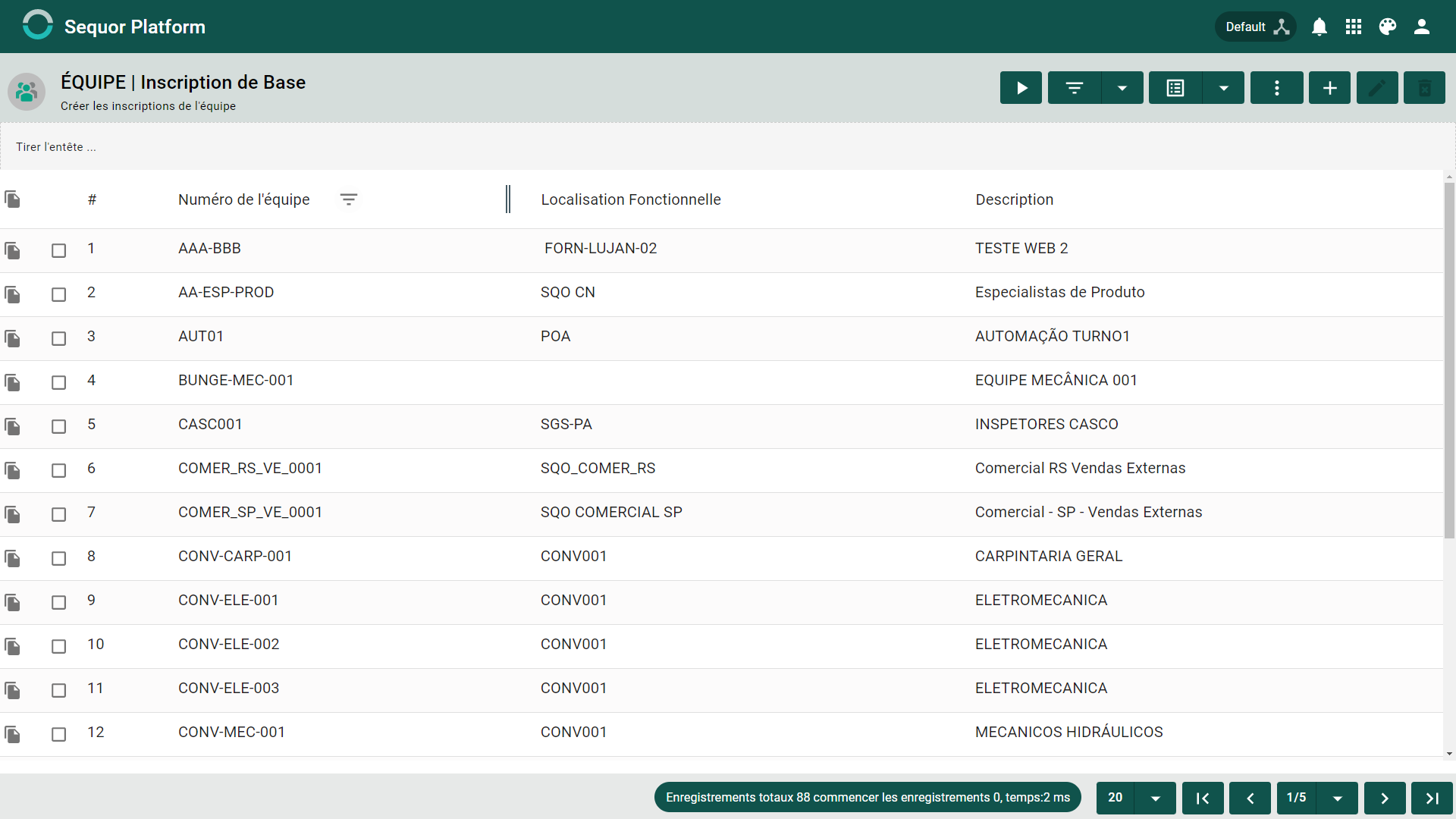Select the BUNGE-MEC-001 row checkbox
Image resolution: width=1456 pixels, height=819 pixels.
[58, 382]
